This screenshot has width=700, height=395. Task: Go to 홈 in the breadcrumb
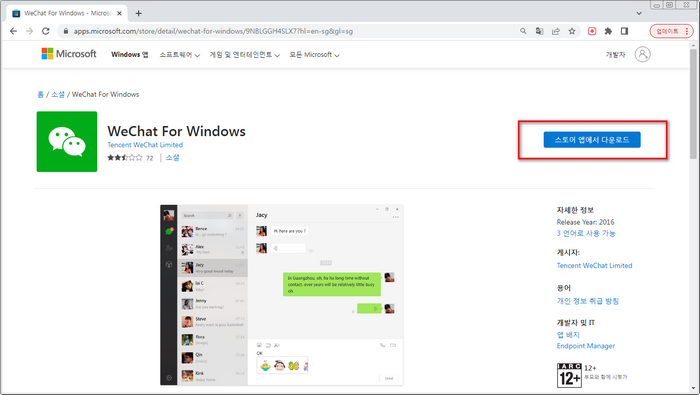41,94
